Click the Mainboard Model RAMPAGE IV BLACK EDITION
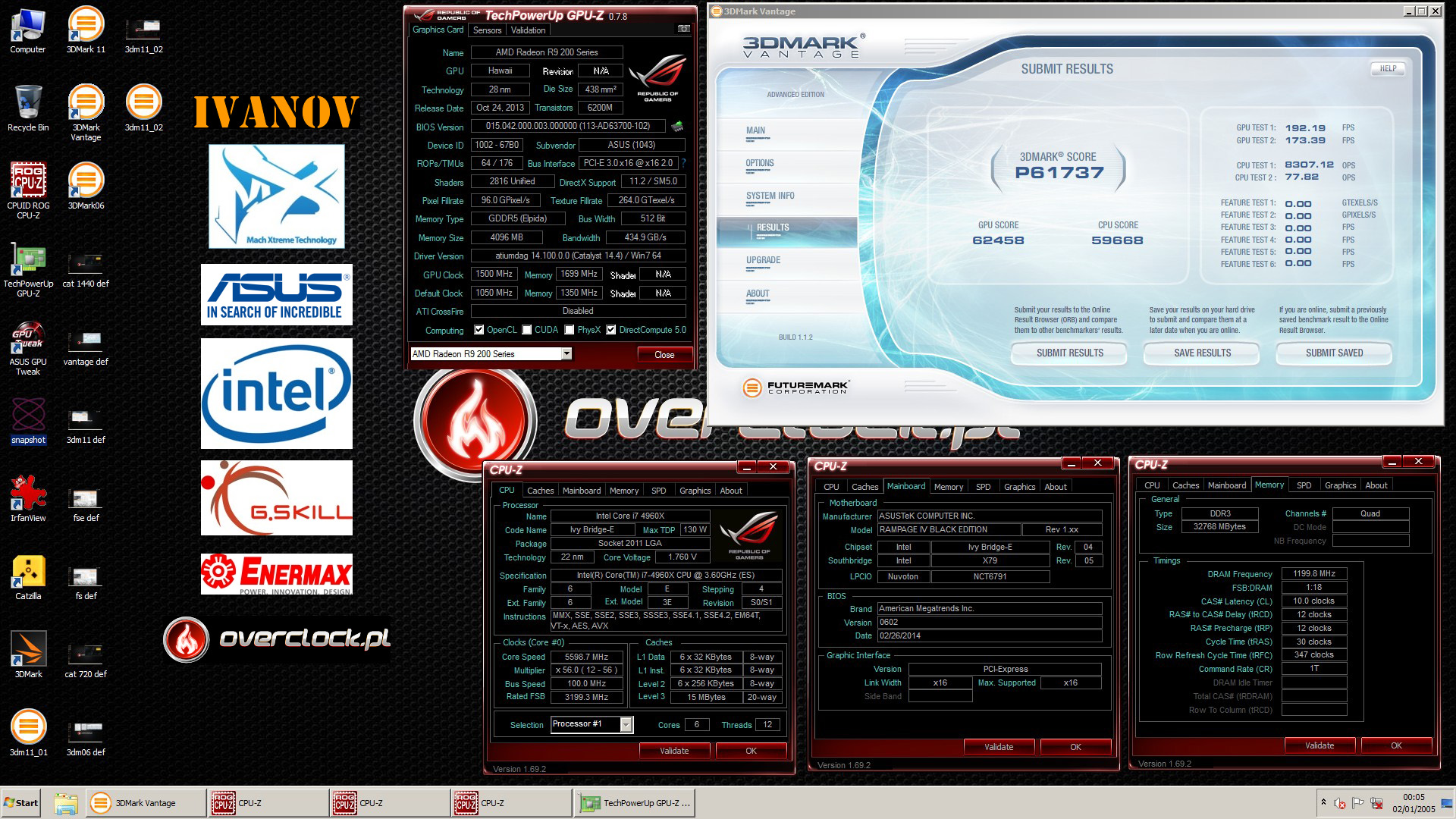Viewport: 1456px width, 819px height. [949, 530]
